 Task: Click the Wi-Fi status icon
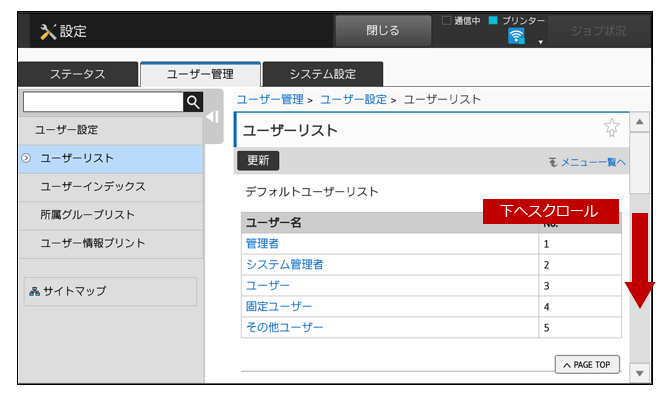click(x=516, y=36)
